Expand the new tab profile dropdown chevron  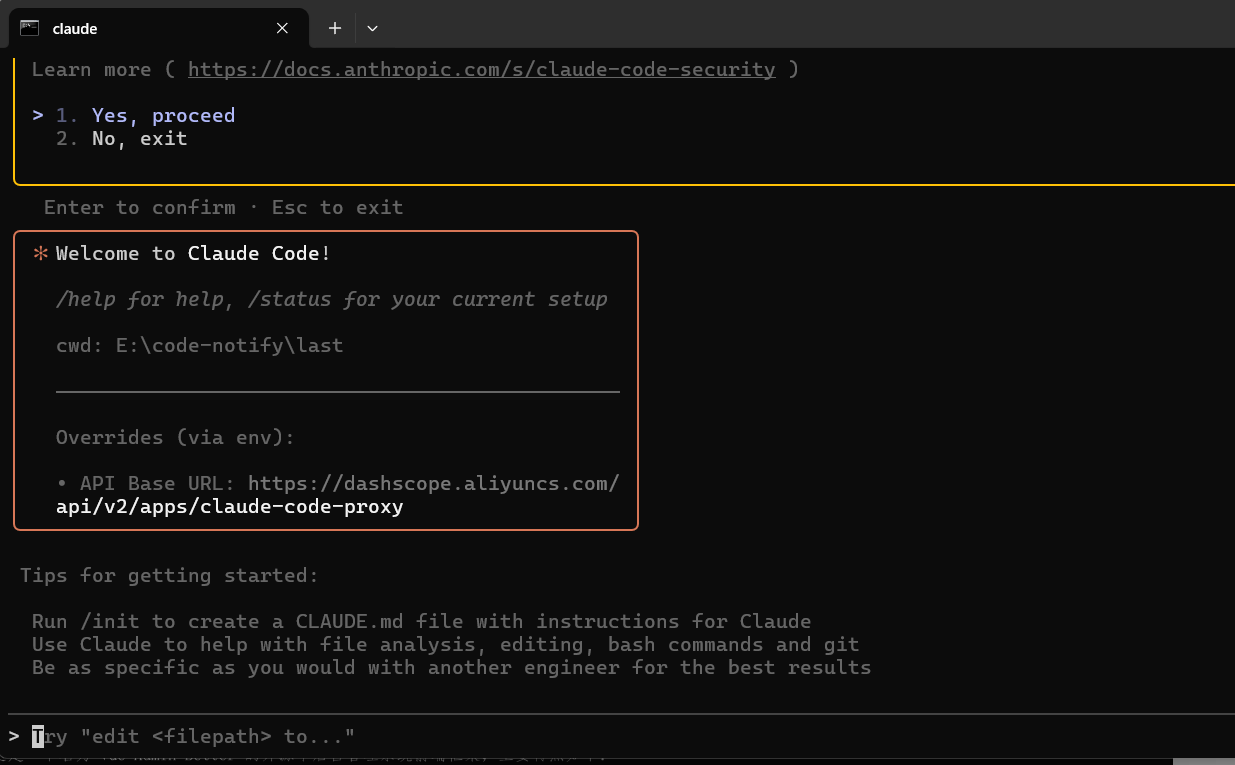(x=372, y=28)
